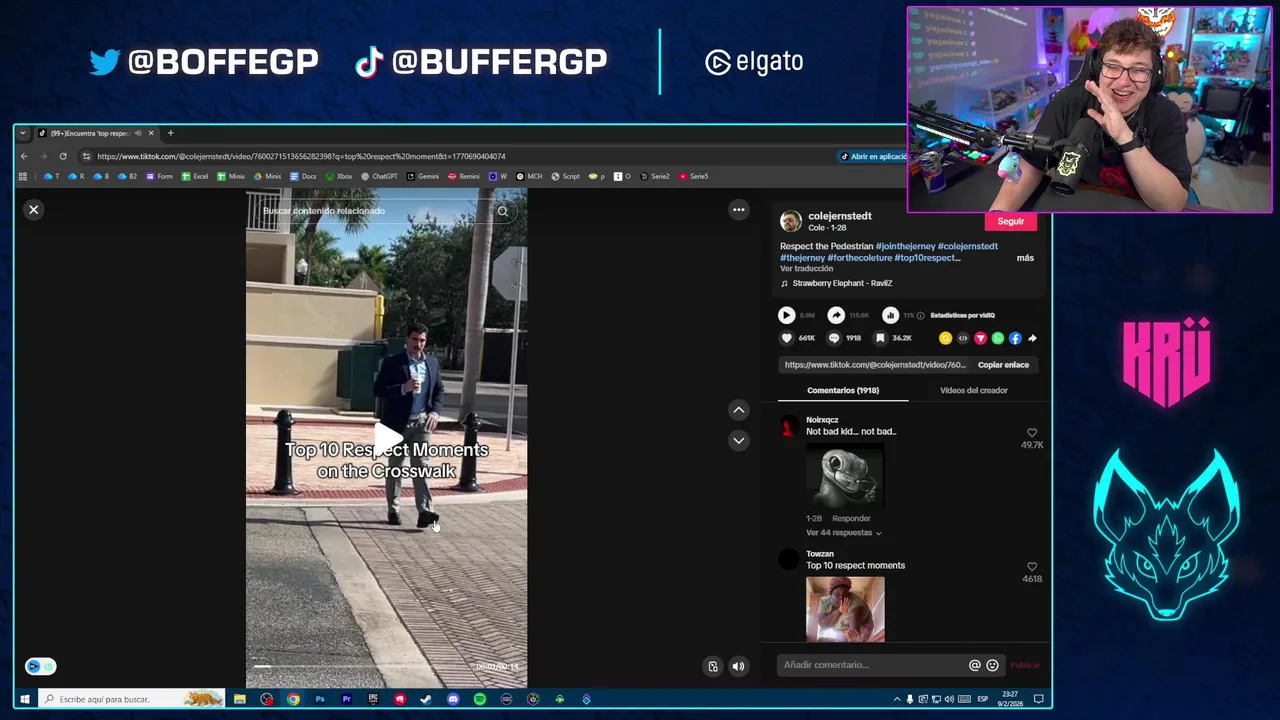Open the three-dot more options menu
Image resolution: width=1280 pixels, height=720 pixels.
tap(738, 209)
